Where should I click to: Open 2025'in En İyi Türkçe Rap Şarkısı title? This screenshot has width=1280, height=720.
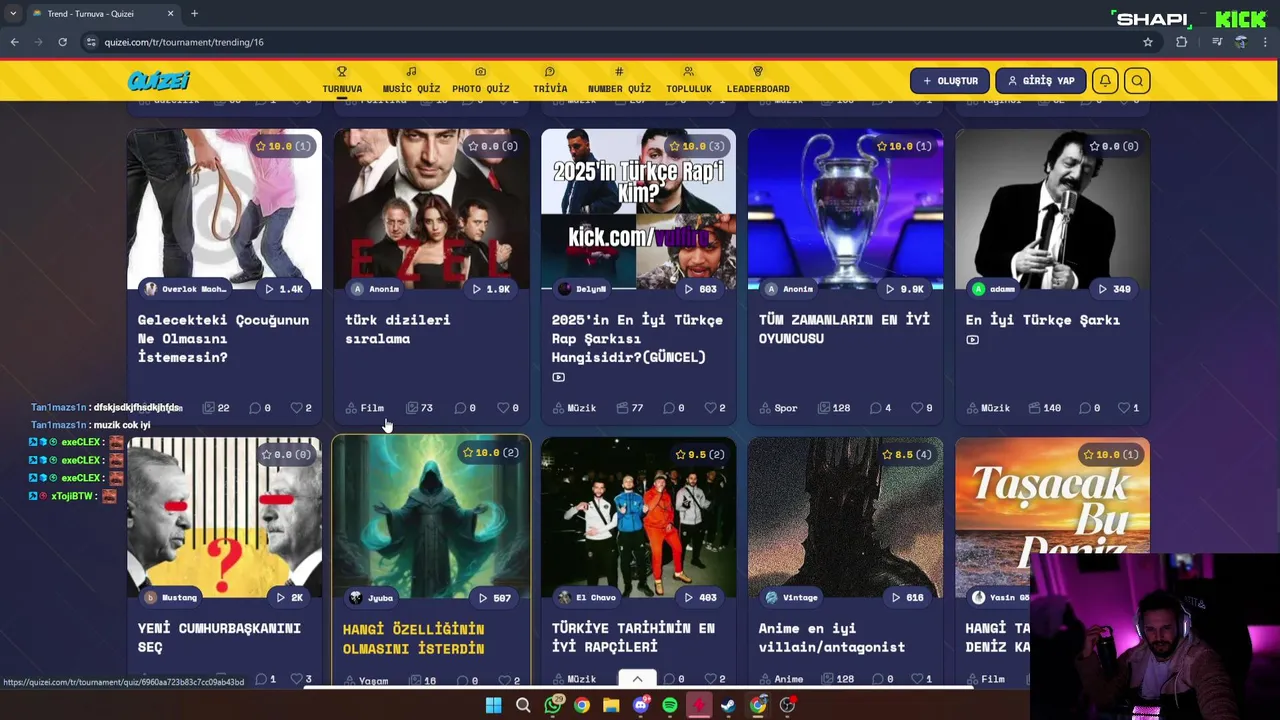click(x=637, y=338)
